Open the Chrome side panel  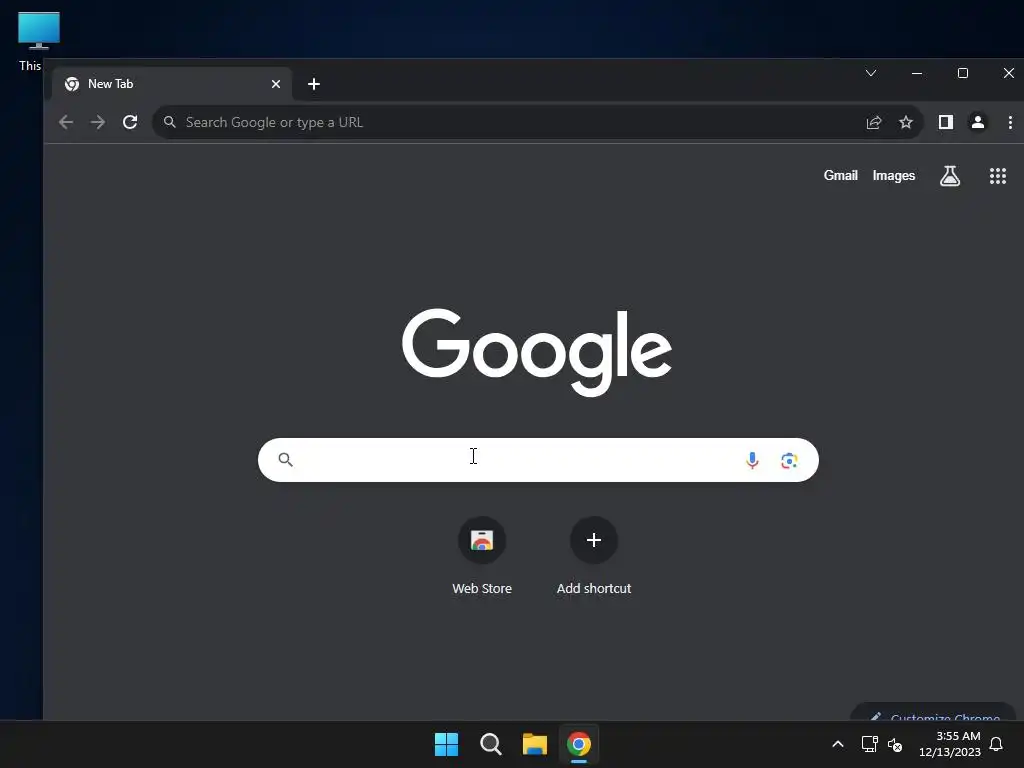point(946,122)
